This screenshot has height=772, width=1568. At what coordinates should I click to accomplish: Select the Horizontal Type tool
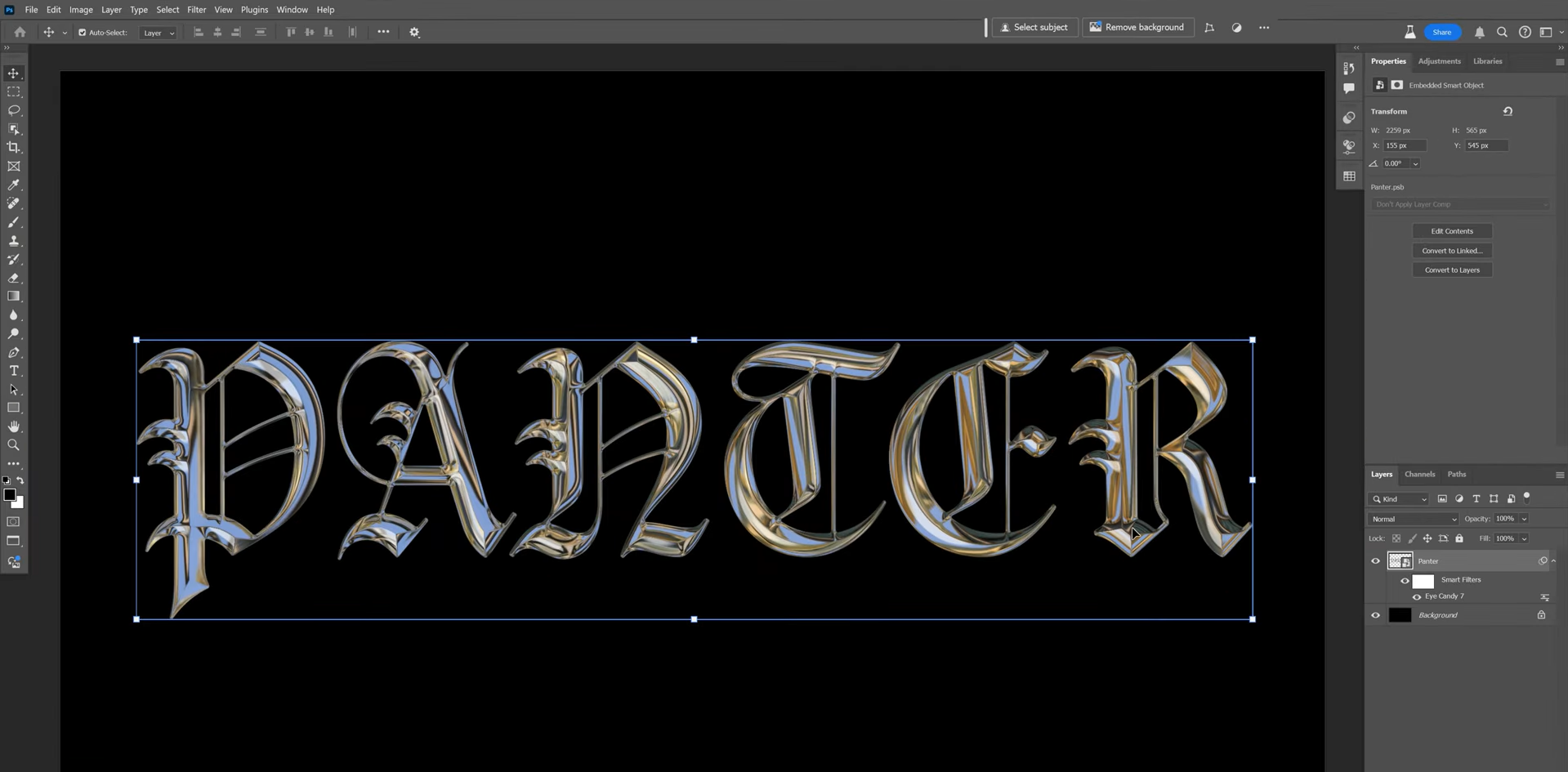pyautogui.click(x=14, y=371)
